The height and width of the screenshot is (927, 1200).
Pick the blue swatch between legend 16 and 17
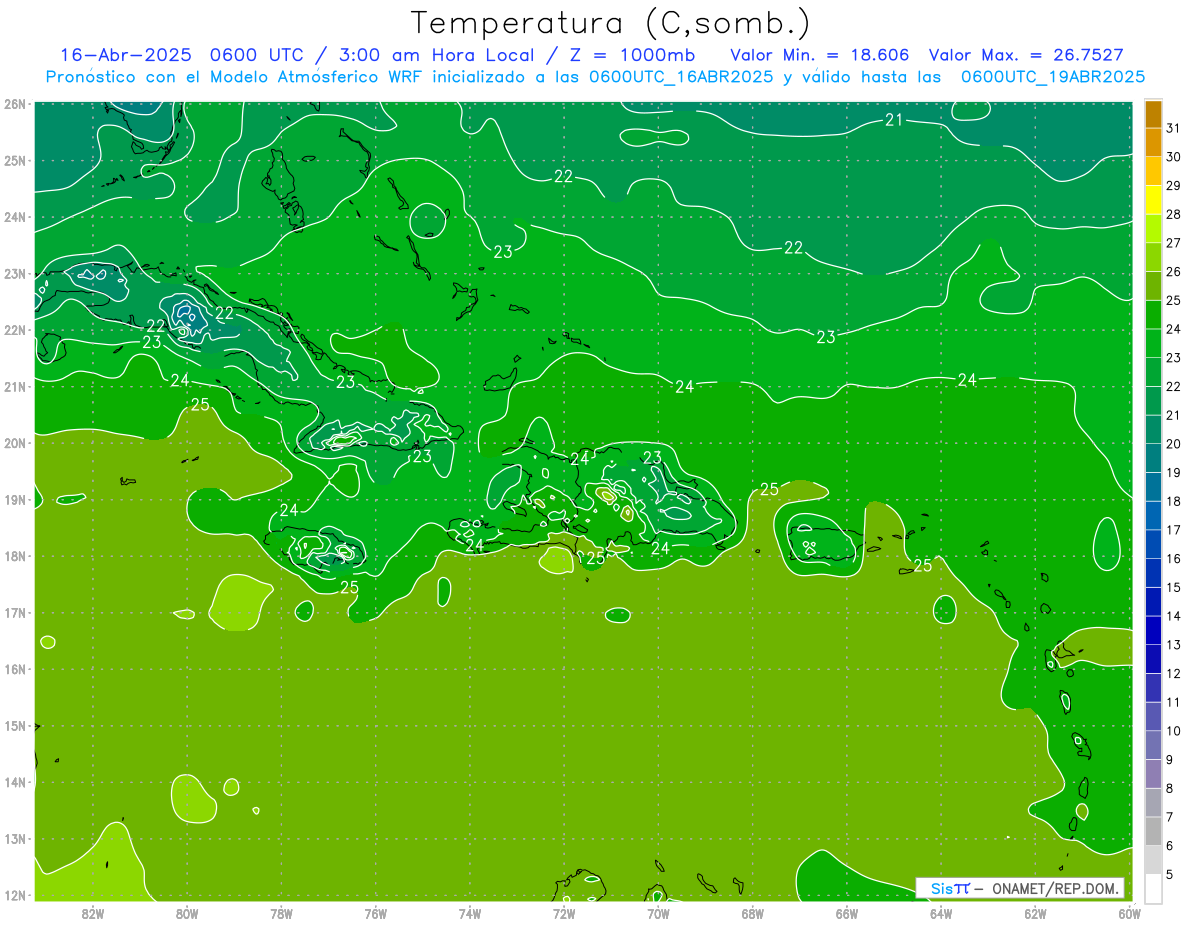click(x=1154, y=544)
